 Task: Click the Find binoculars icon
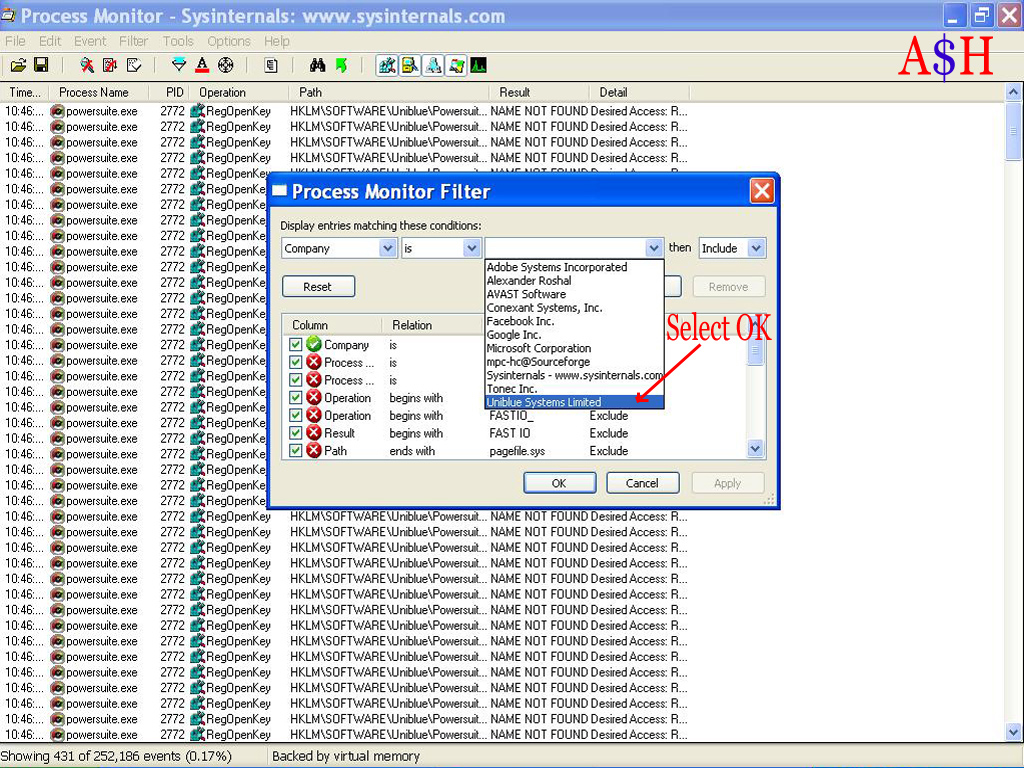click(x=317, y=65)
